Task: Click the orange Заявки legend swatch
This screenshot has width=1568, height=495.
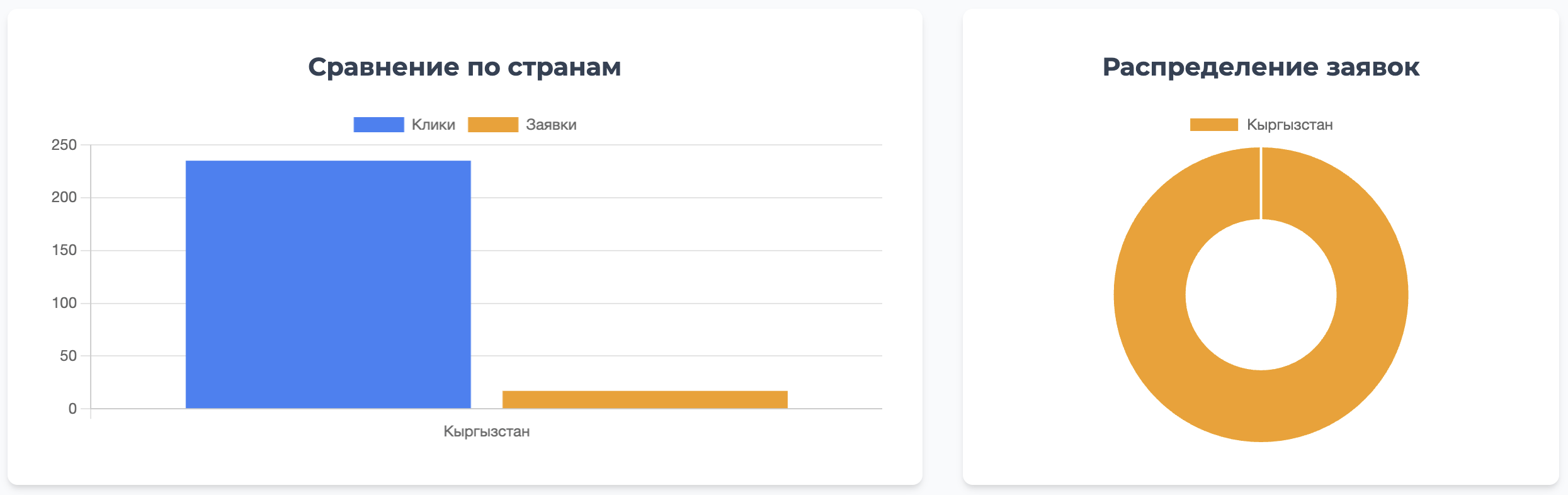Action: pos(492,125)
